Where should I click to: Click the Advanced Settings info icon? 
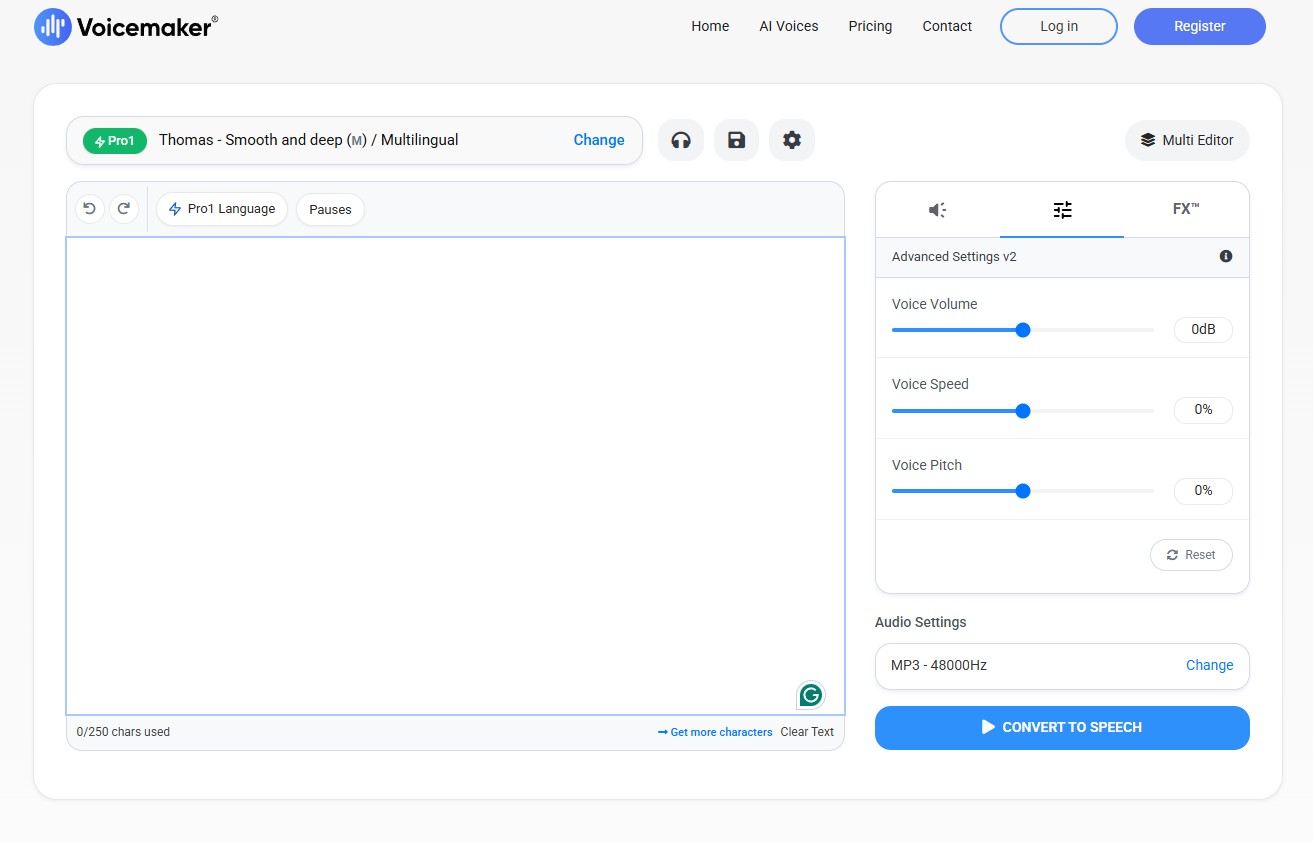1226,257
